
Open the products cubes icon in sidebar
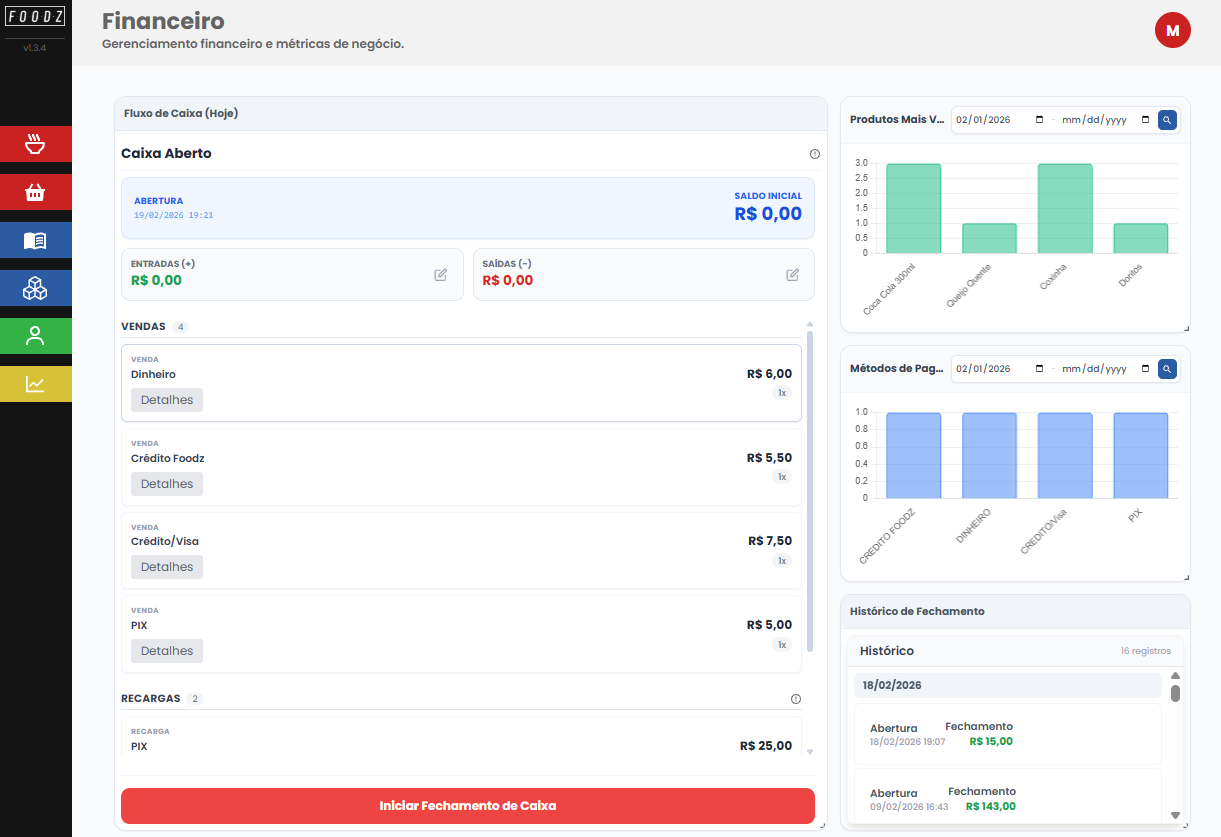36,288
